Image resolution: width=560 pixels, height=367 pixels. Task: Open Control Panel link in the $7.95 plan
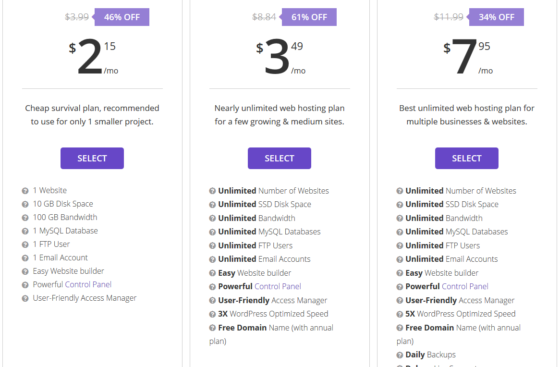(x=465, y=286)
